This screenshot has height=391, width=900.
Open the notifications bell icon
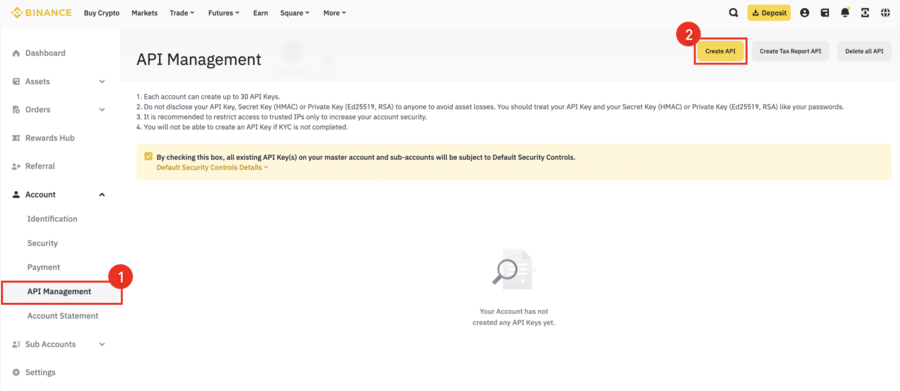point(845,13)
